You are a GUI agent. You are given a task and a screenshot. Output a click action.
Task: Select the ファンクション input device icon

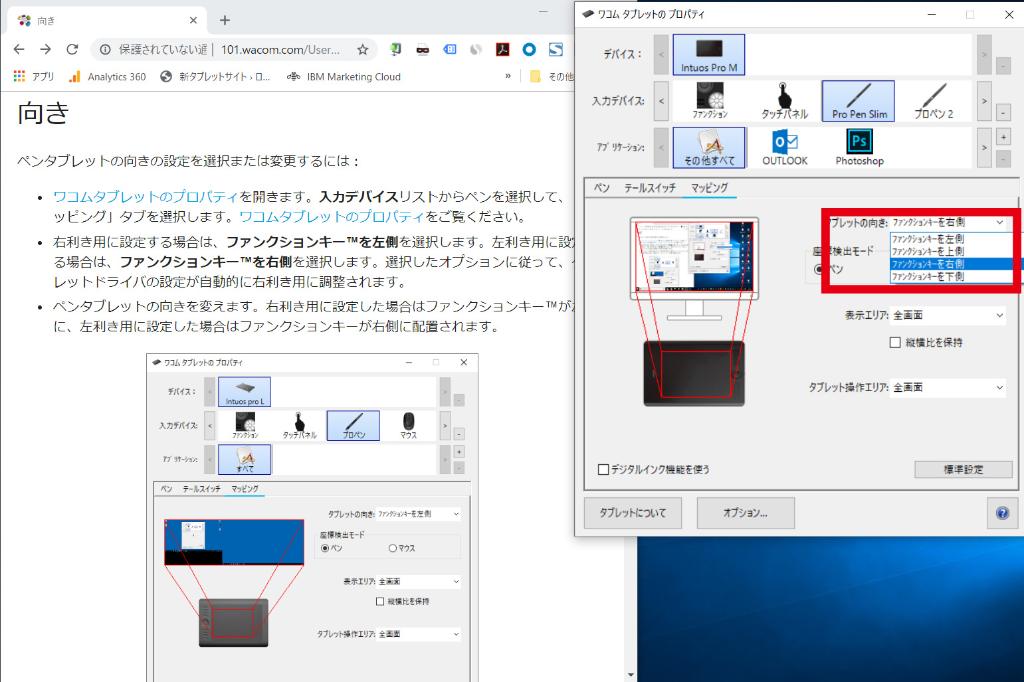pos(710,101)
